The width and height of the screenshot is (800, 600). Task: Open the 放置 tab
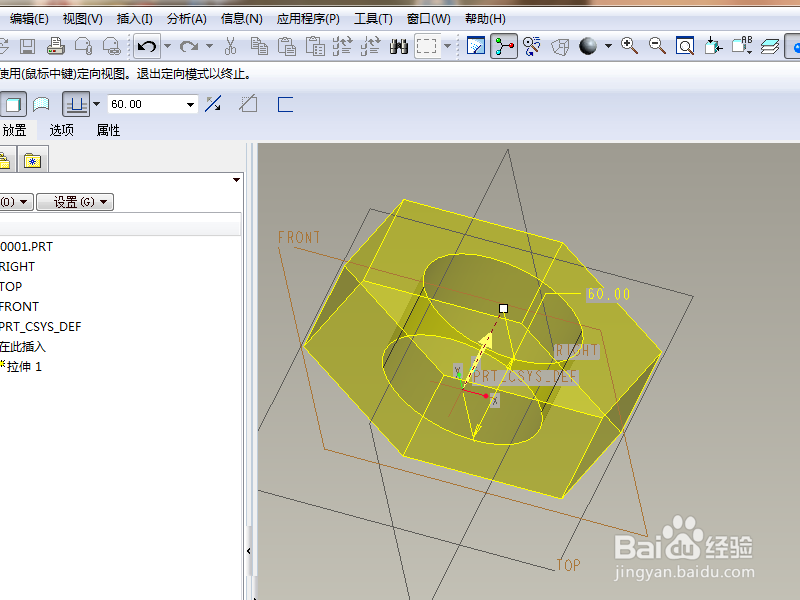[14, 130]
